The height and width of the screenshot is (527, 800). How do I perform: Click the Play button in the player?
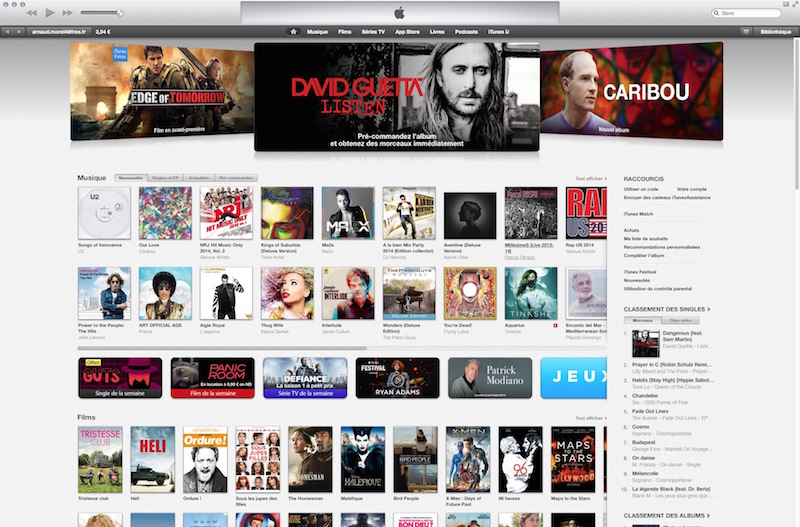[49, 13]
